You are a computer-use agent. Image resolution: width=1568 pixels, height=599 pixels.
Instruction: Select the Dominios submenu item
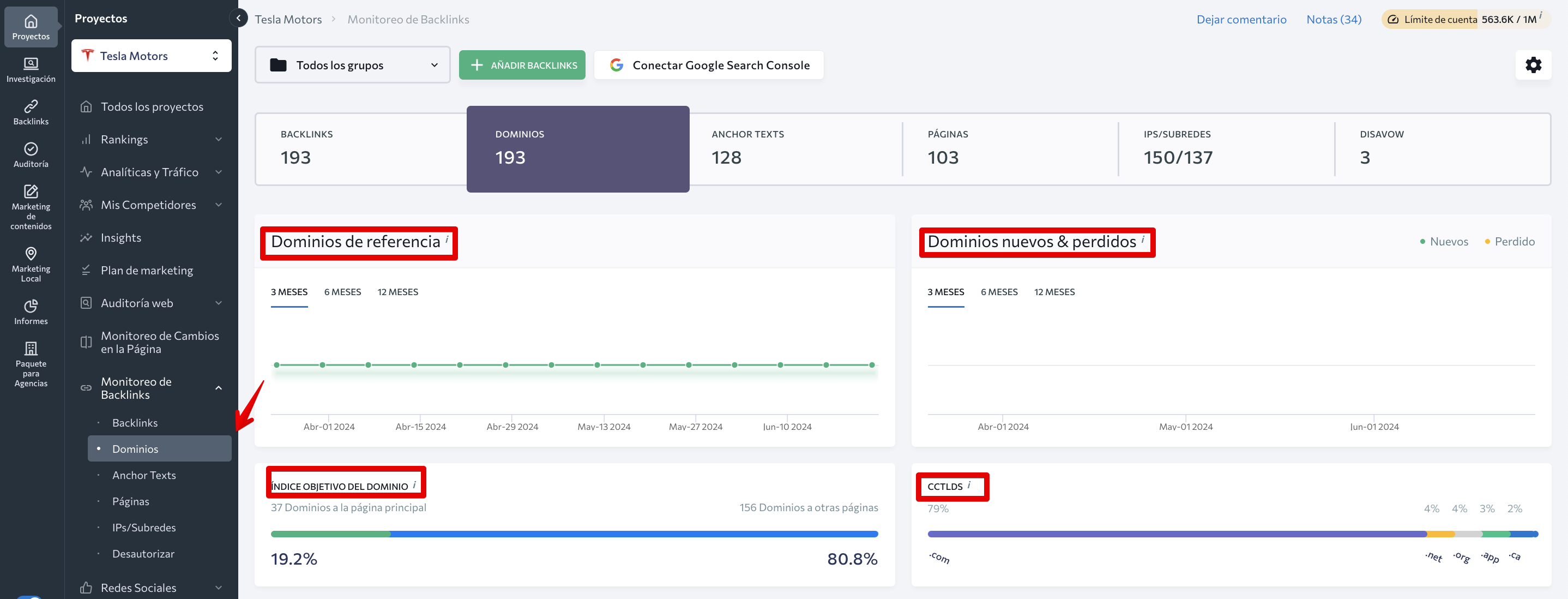tap(160, 449)
